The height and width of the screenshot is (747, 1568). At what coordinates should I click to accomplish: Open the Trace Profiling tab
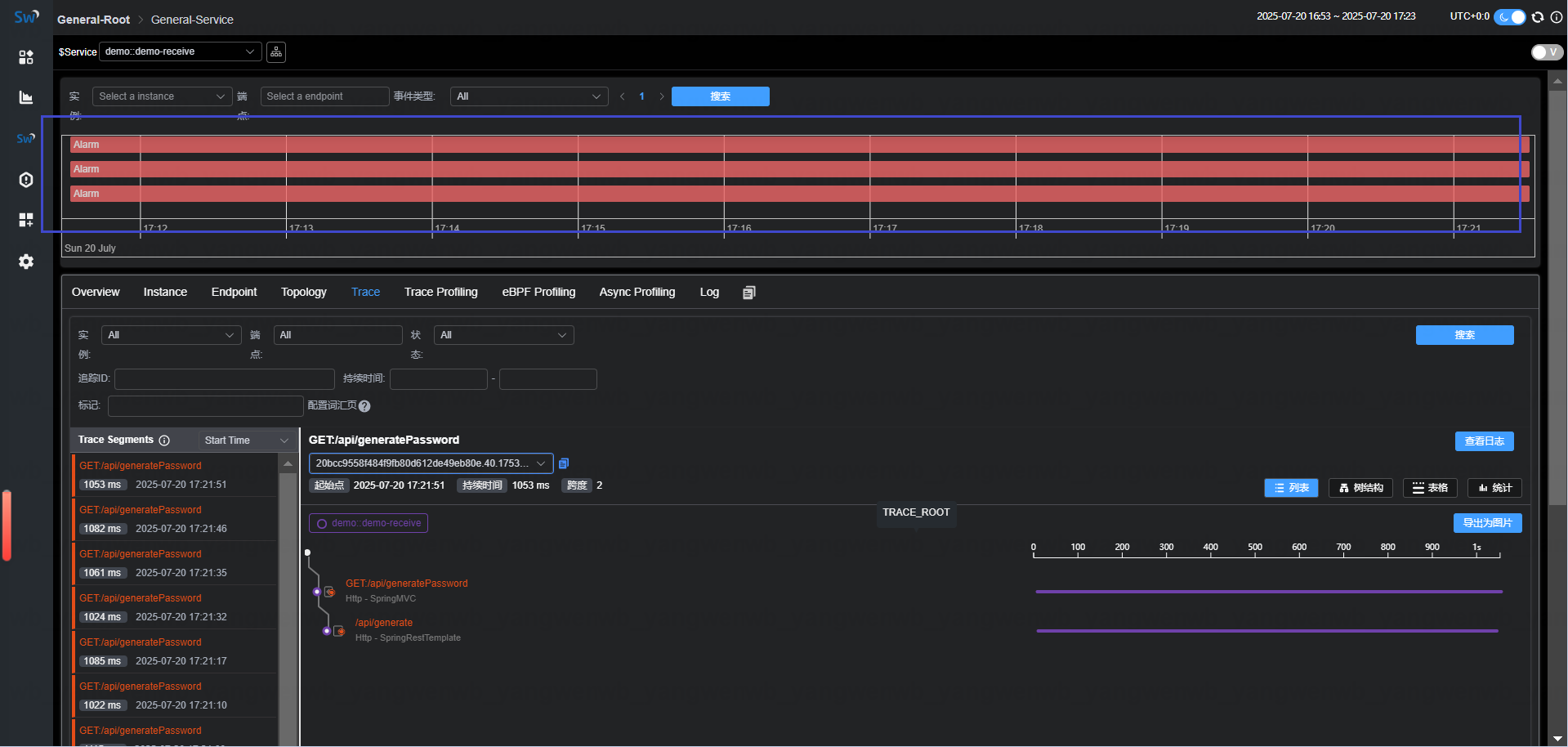[x=440, y=292]
